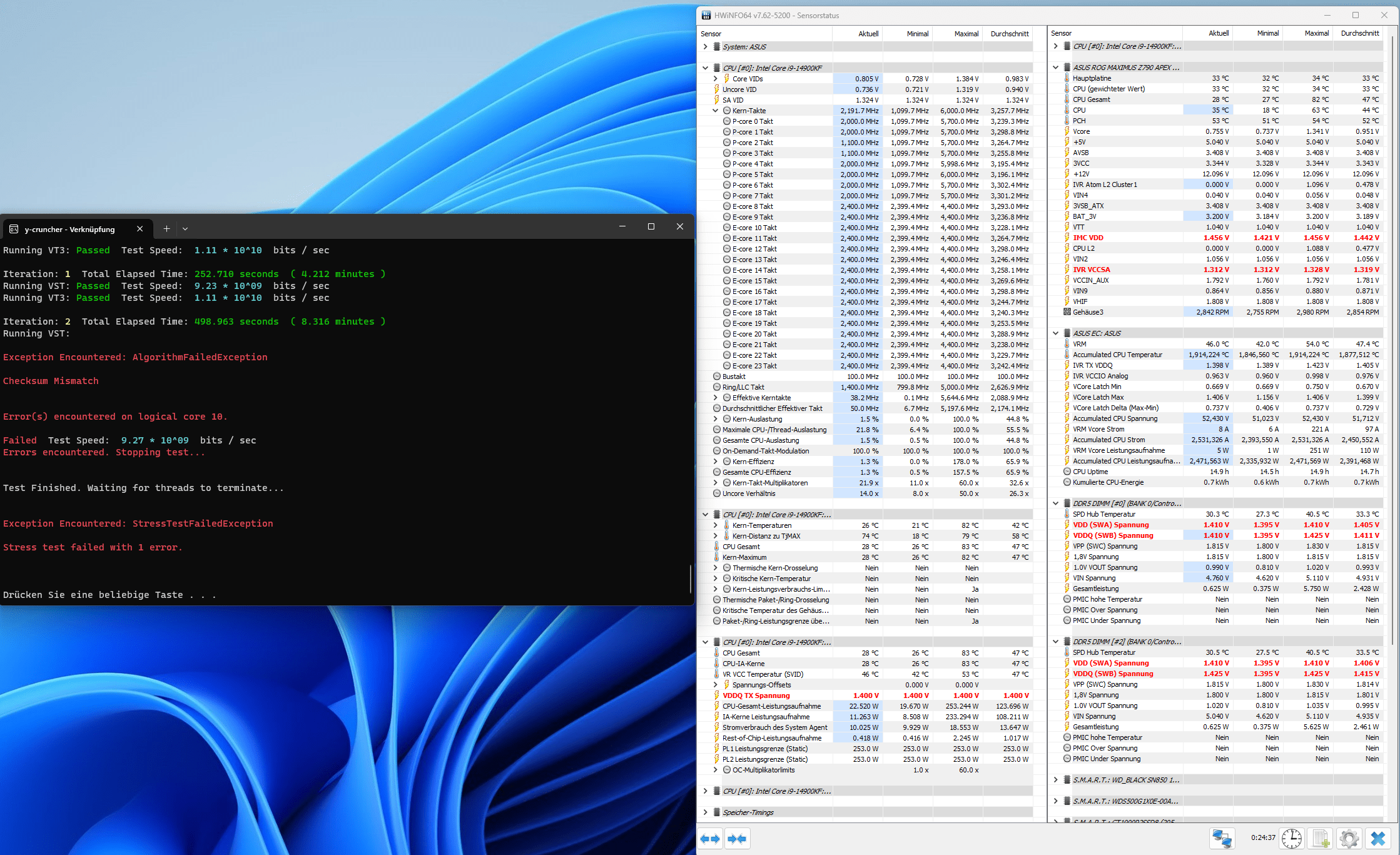
Task: Open HWiNFO sensor settings gear
Action: click(x=1349, y=838)
